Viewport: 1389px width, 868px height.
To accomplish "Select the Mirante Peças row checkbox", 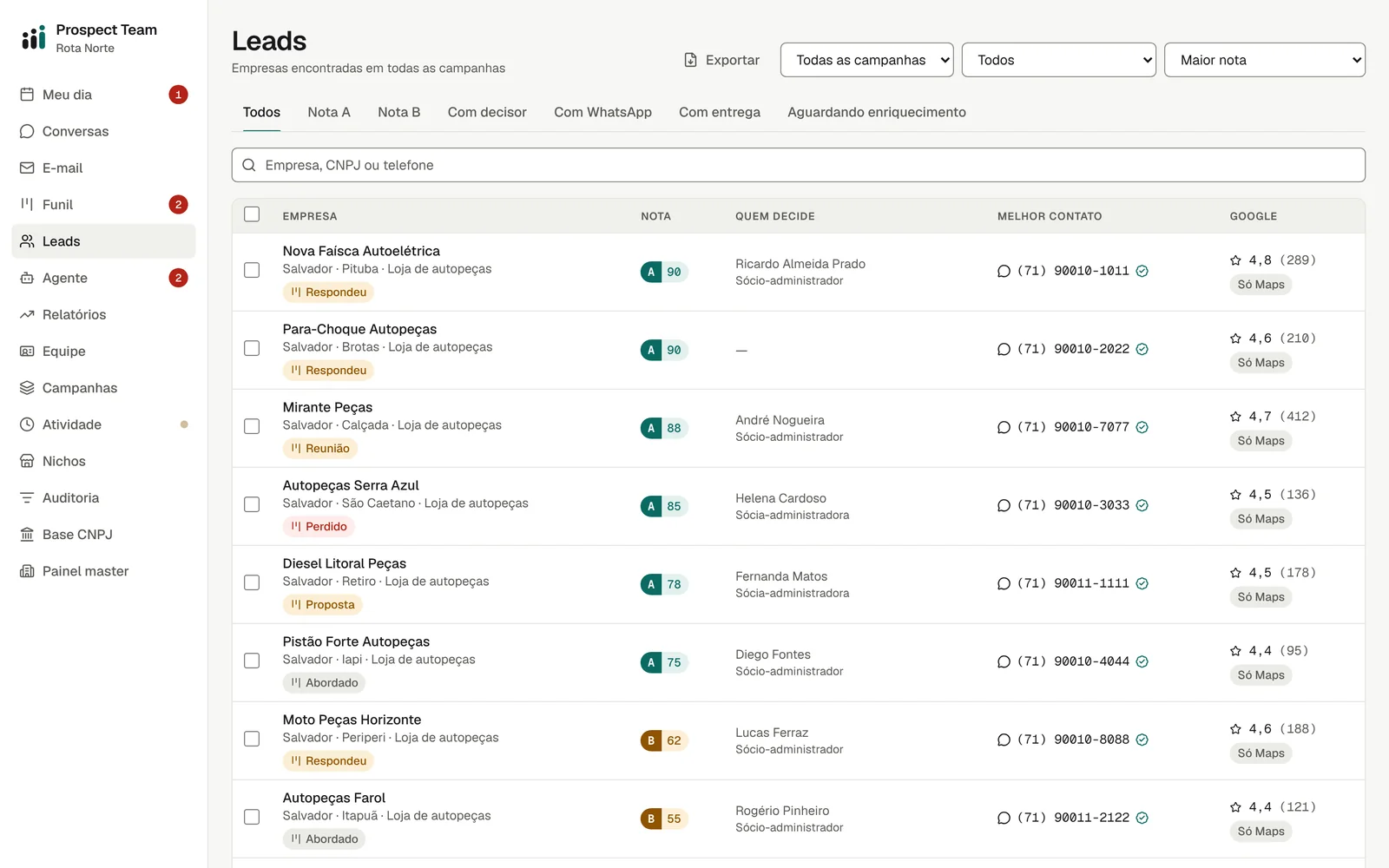I will pos(252,426).
